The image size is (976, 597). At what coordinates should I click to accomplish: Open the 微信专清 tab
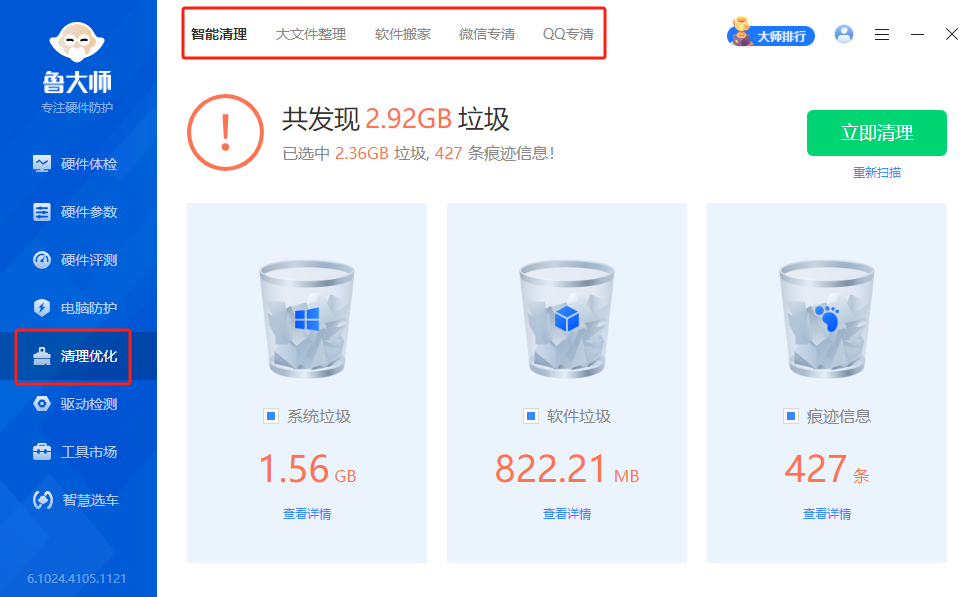pyautogui.click(x=487, y=34)
